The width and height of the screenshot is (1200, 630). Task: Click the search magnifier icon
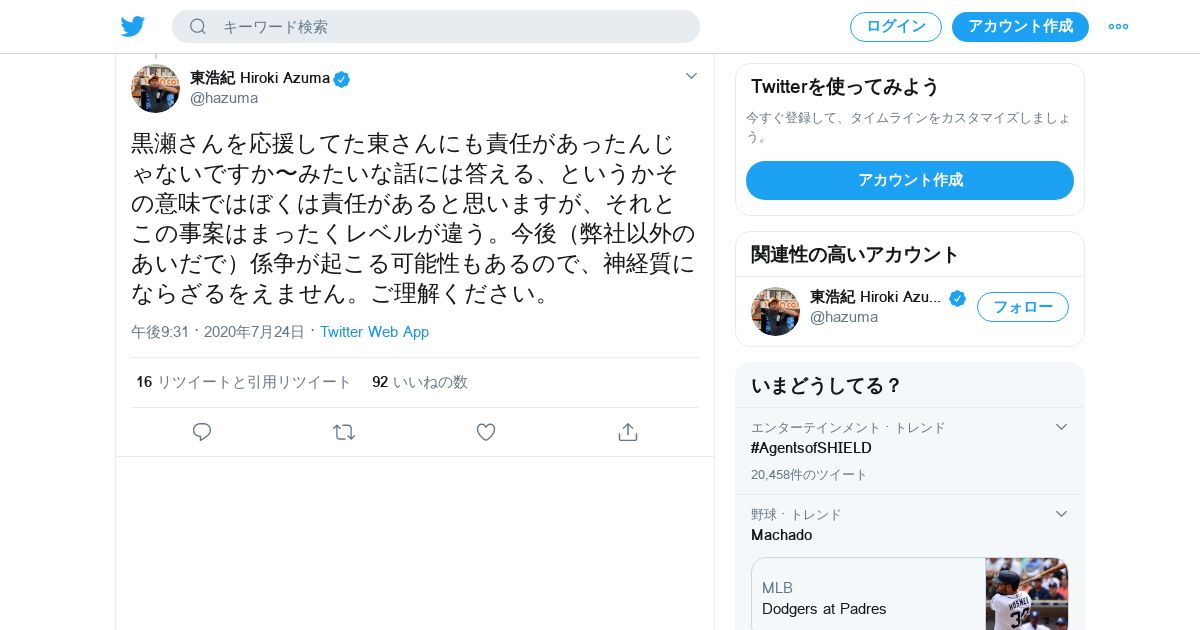(x=198, y=27)
